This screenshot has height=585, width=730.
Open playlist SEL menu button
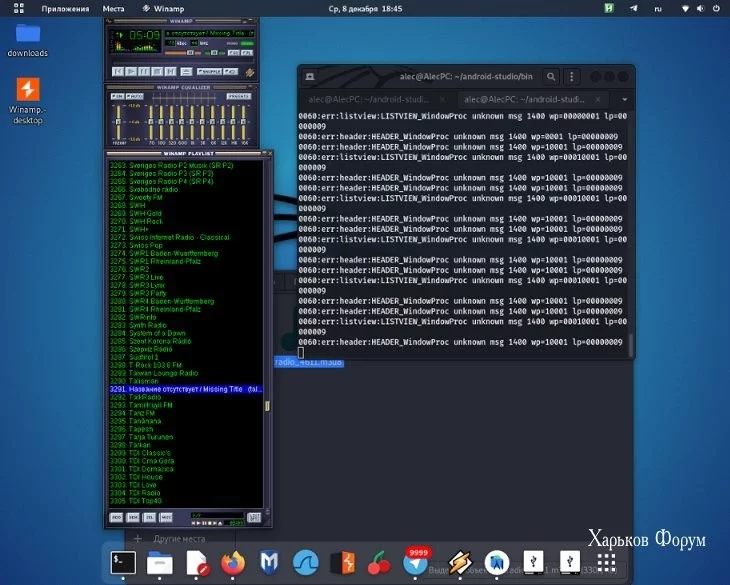click(x=149, y=518)
